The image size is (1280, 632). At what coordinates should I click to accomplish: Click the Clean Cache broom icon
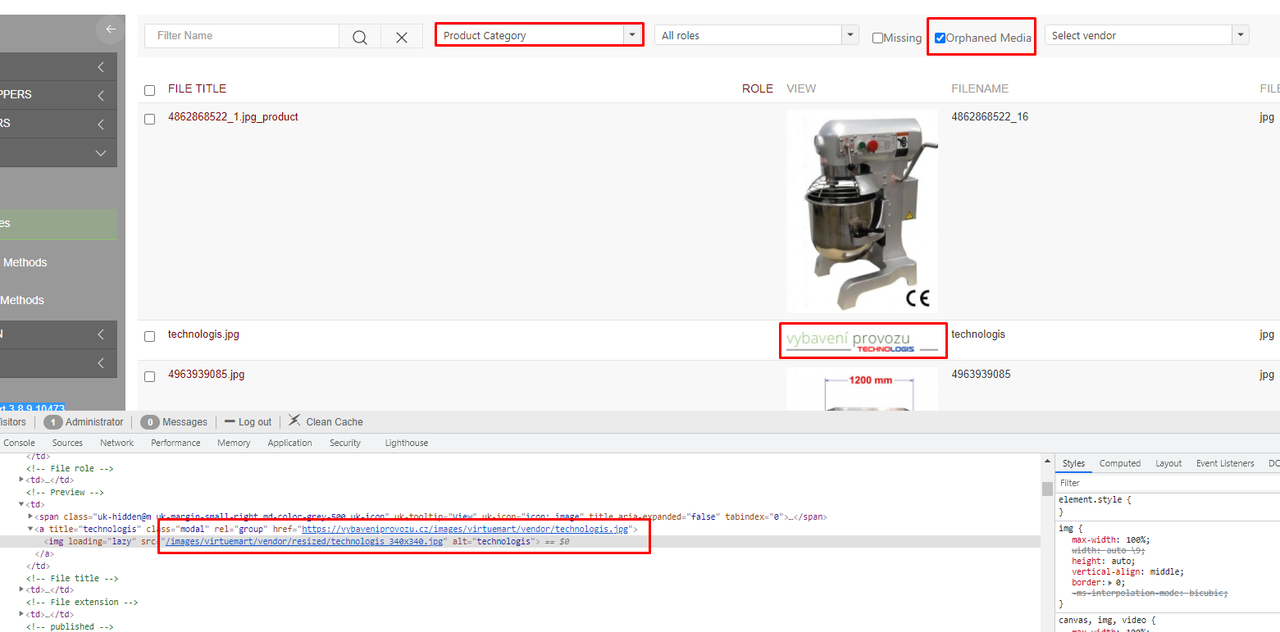[x=294, y=421]
